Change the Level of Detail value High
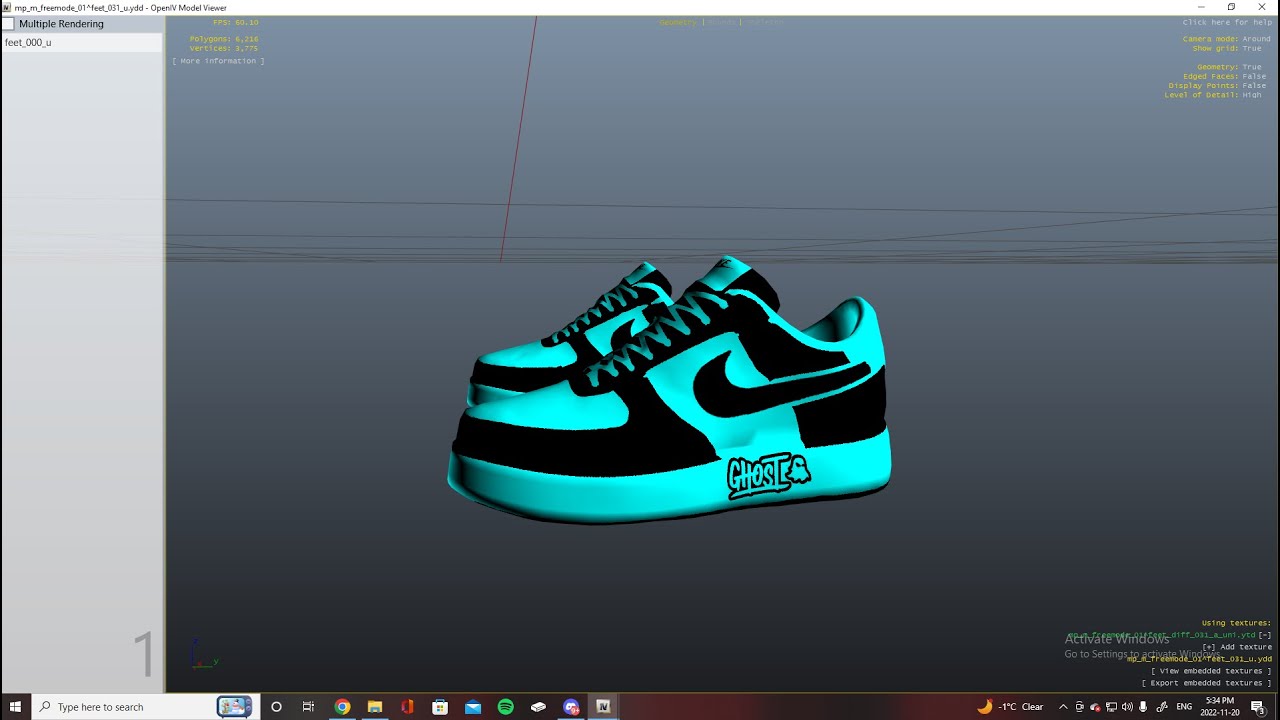Image resolution: width=1280 pixels, height=720 pixels. point(1252,94)
